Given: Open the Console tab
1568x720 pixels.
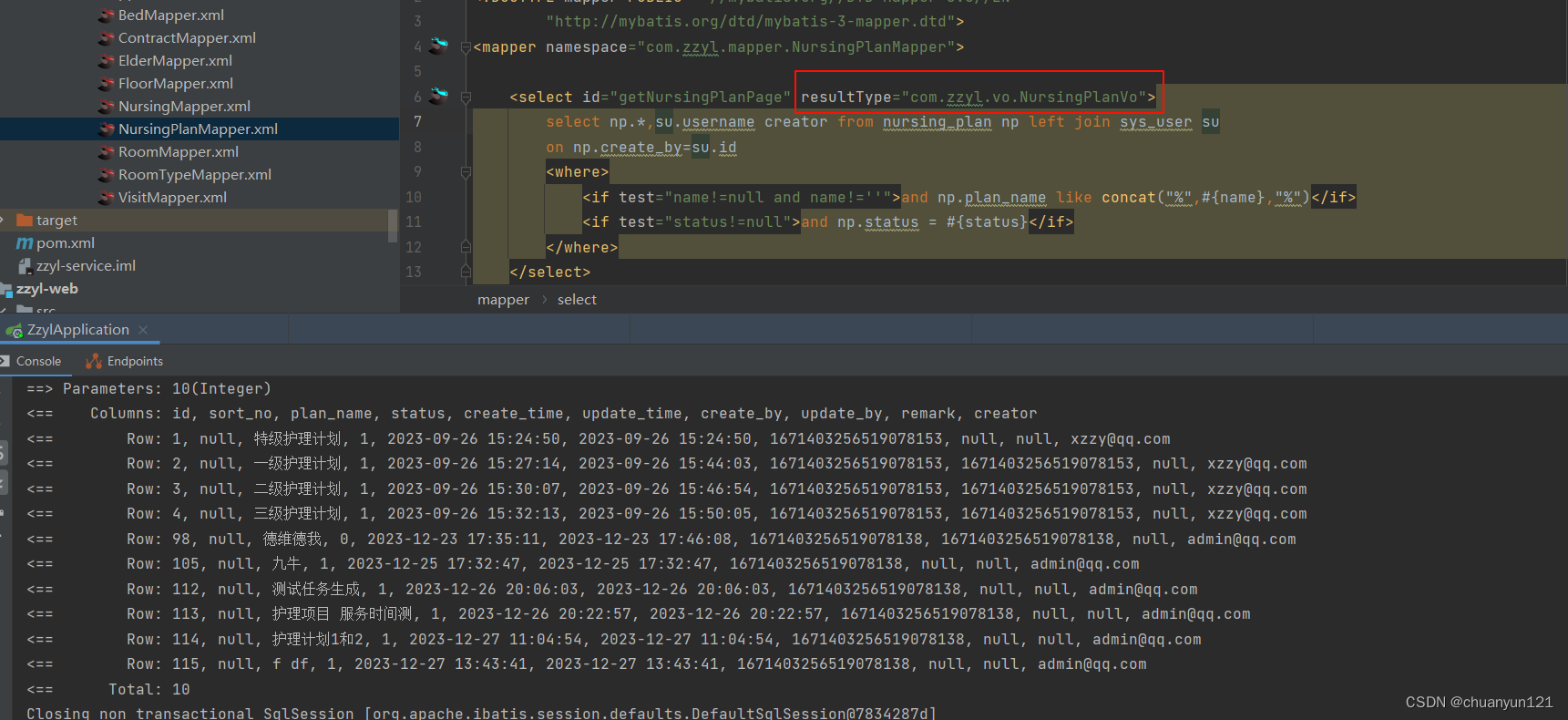Looking at the screenshot, I should click(38, 362).
